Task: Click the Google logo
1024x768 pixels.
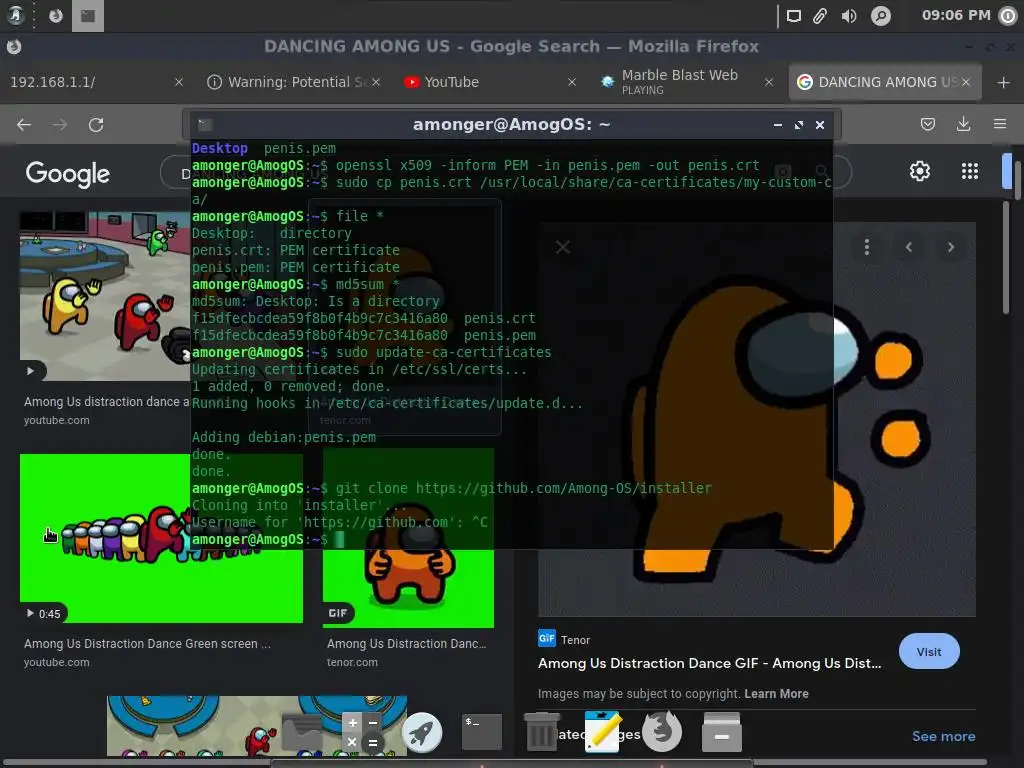Action: click(67, 174)
